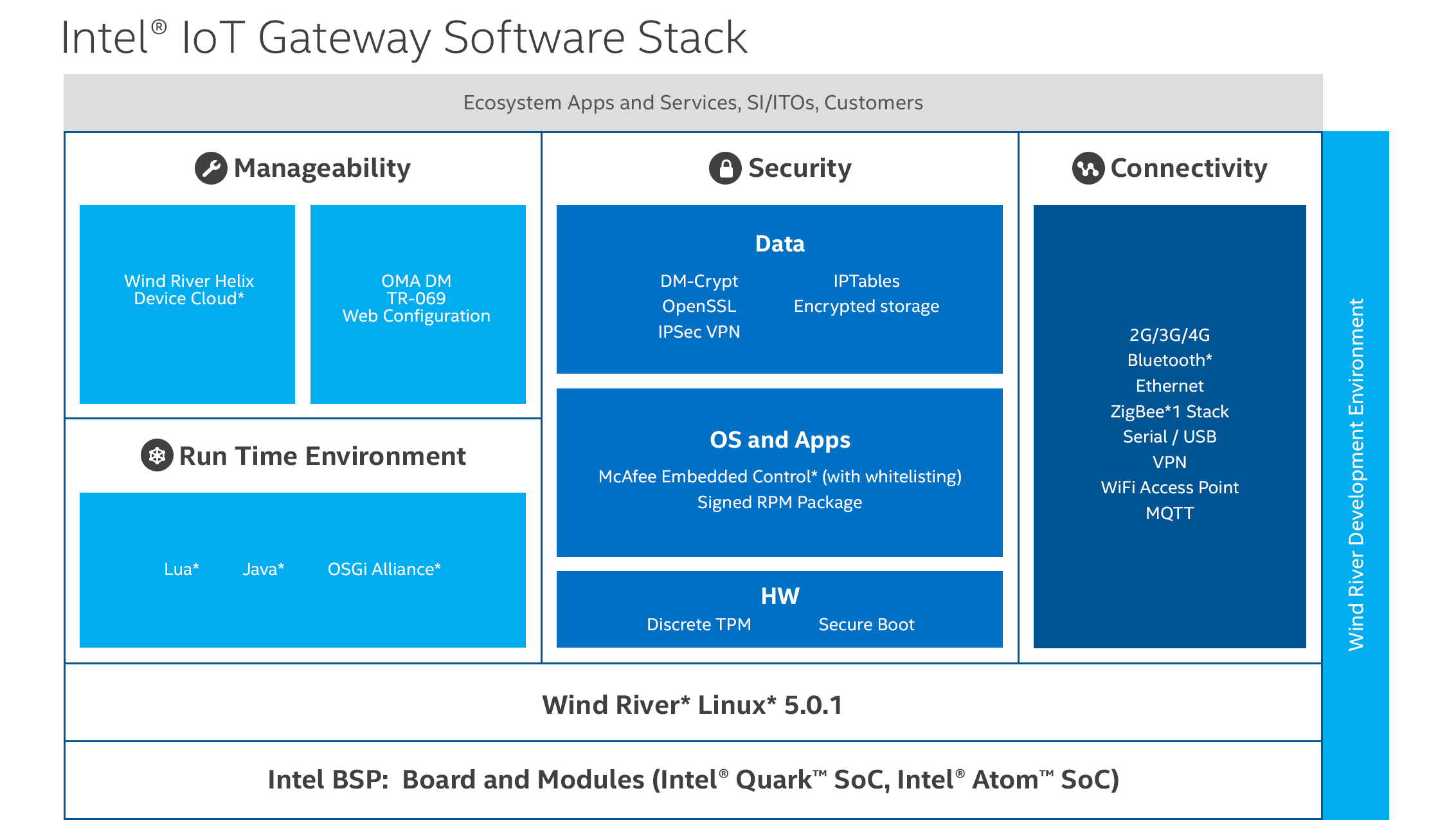Image resolution: width=1456 pixels, height=820 pixels.
Task: Select the OMA DM TR-069 Web Configuration box
Action: 418,304
